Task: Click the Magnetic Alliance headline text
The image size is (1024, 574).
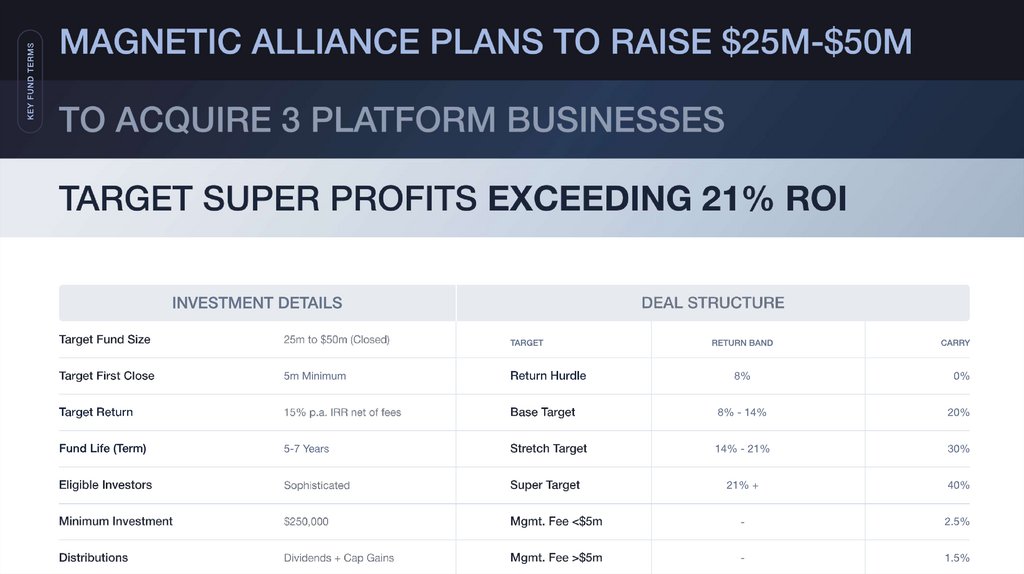Action: [485, 42]
